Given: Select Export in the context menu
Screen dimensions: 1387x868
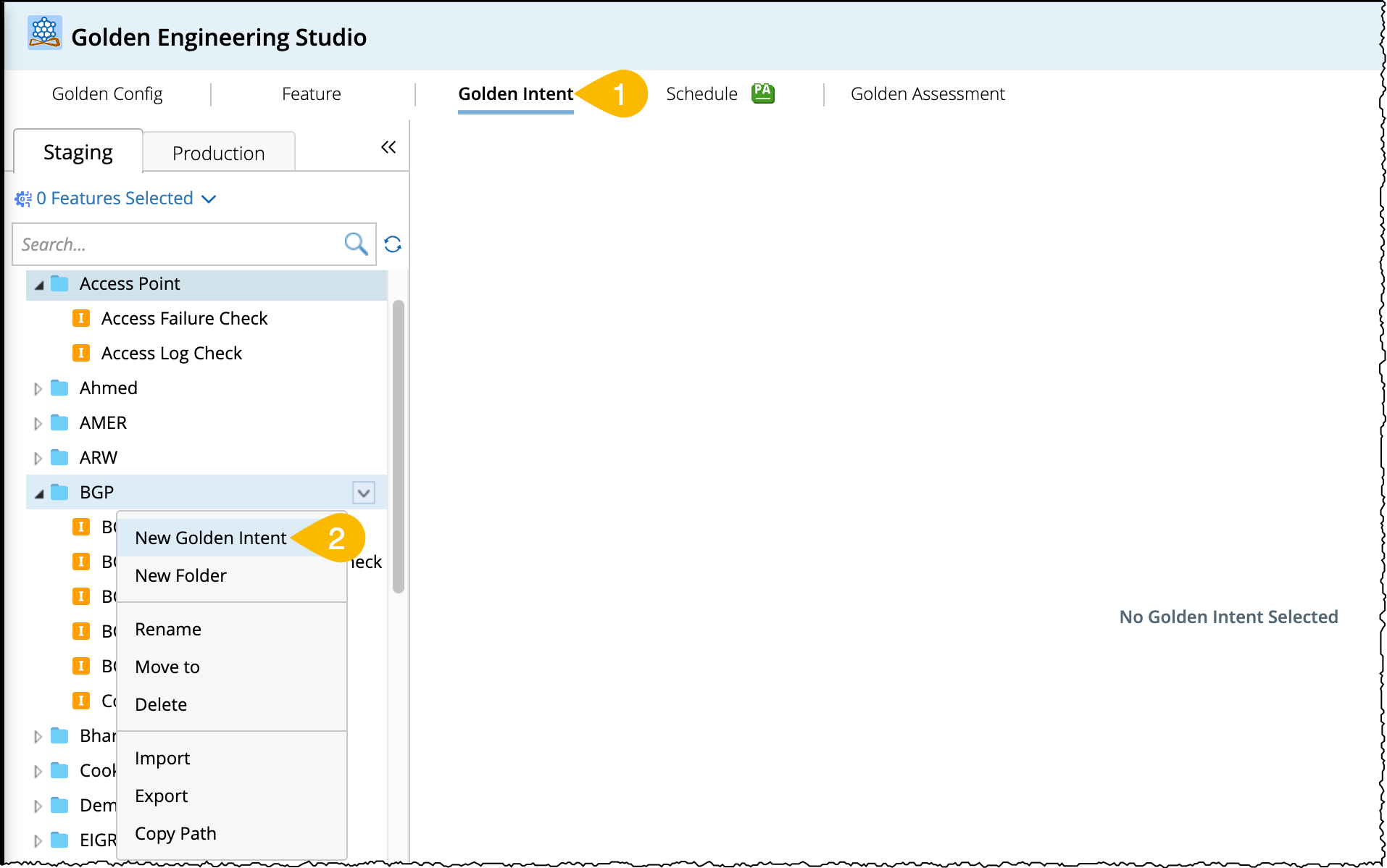Looking at the screenshot, I should coord(161,796).
